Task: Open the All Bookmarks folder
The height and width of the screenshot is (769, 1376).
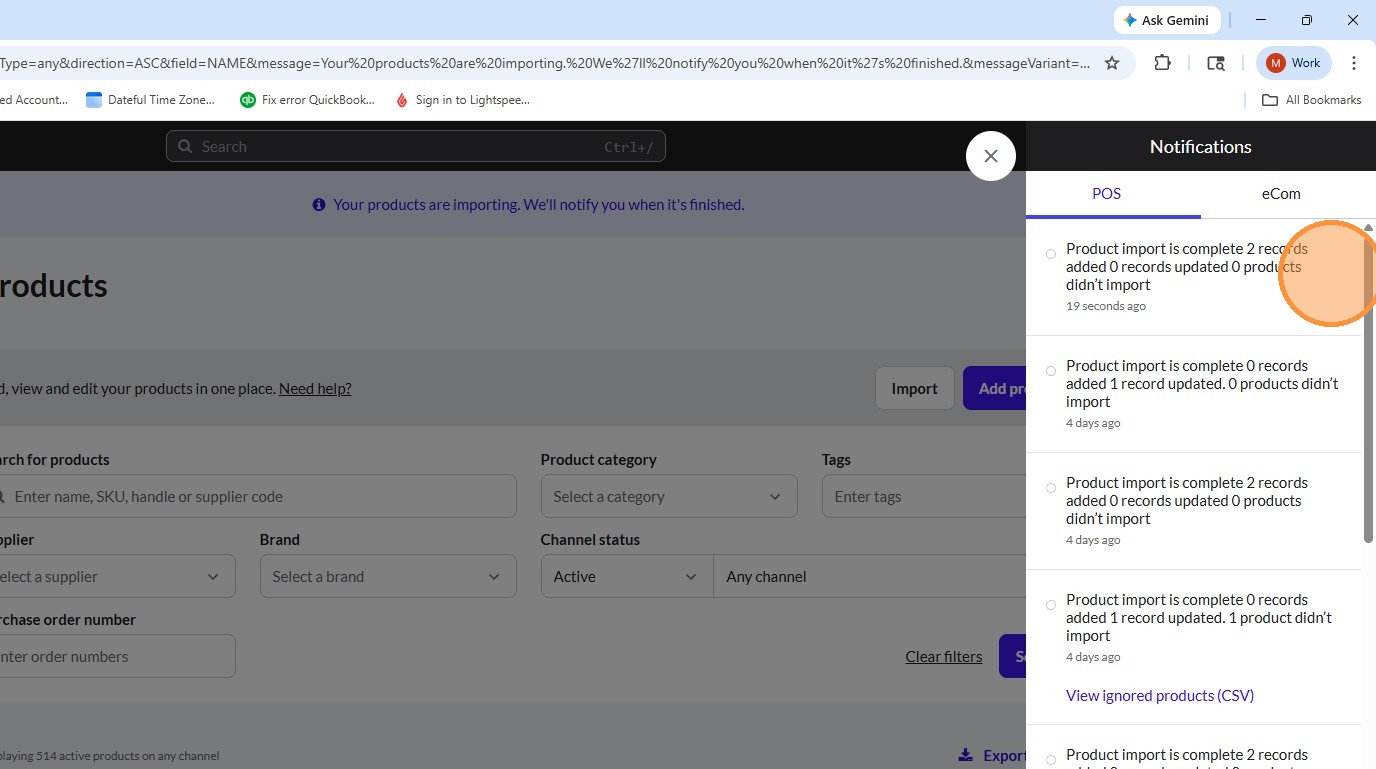Action: click(1311, 100)
